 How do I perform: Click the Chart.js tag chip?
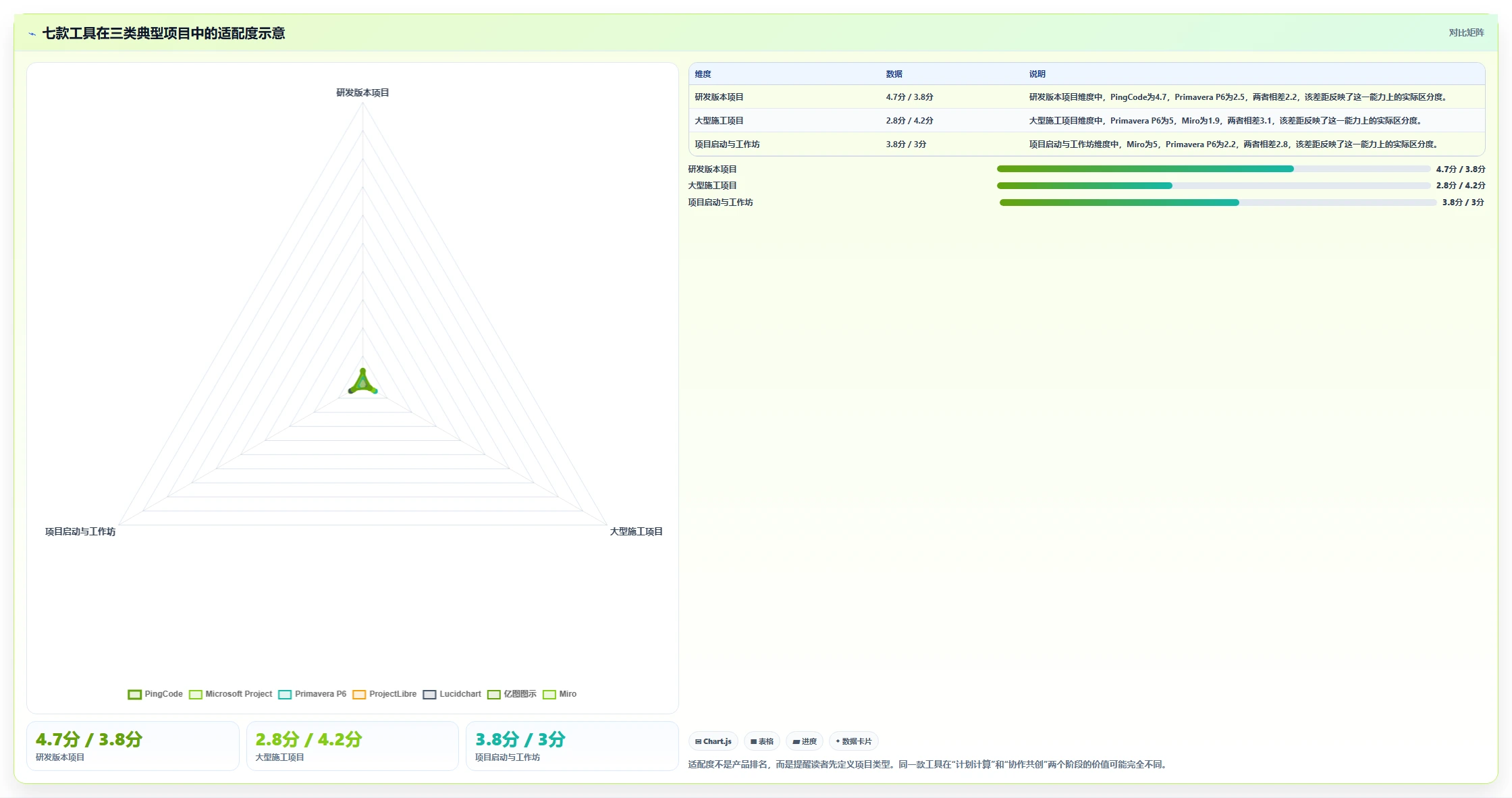[713, 741]
